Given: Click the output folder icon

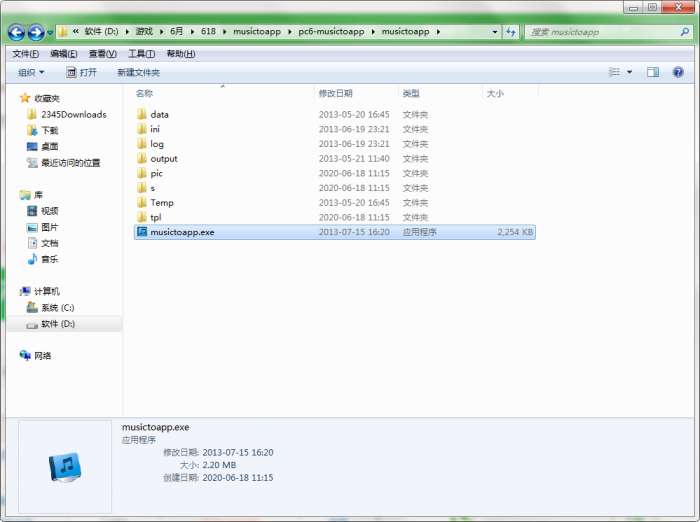Looking at the screenshot, I should [x=142, y=158].
